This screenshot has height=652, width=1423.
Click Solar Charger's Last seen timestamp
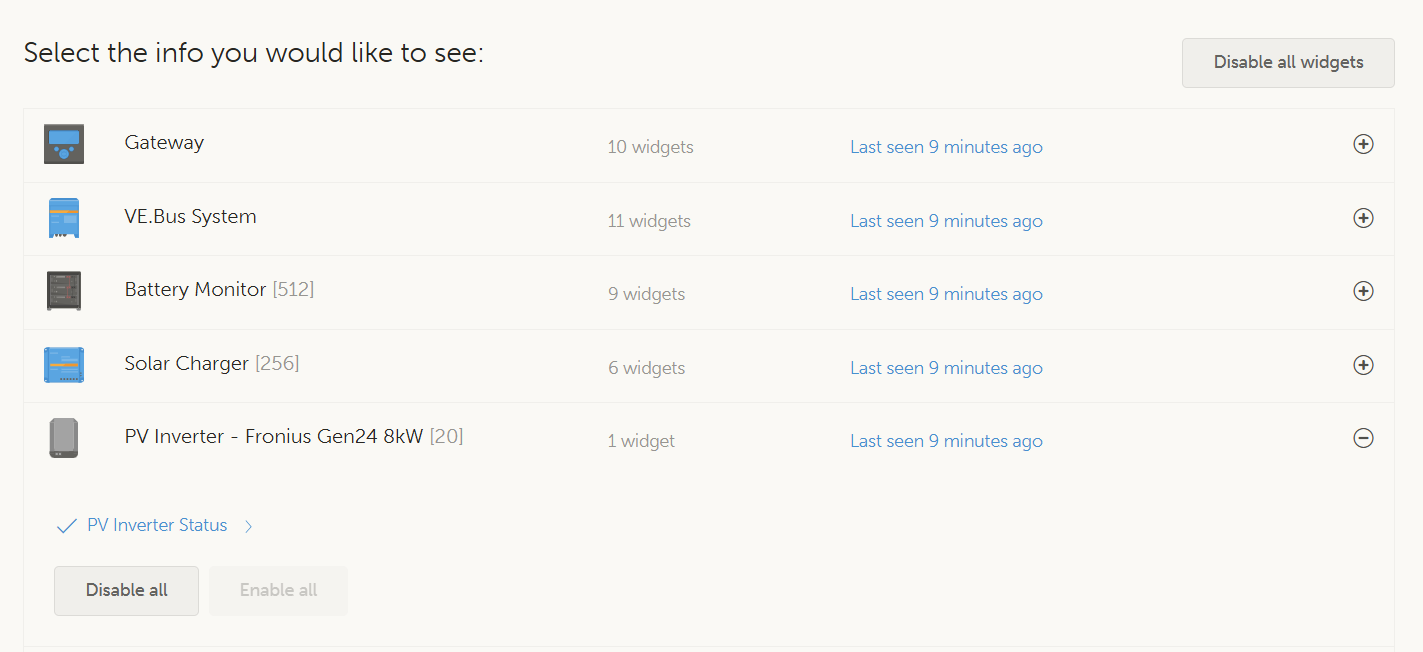tap(946, 368)
